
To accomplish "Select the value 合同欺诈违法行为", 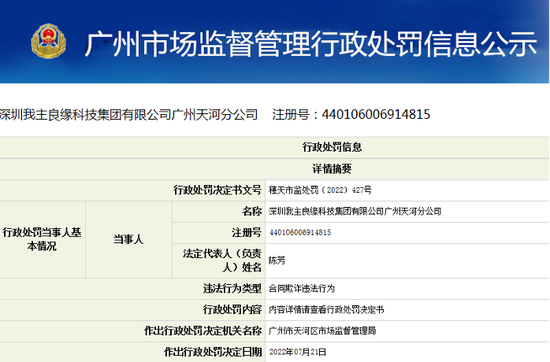I will point(302,288).
